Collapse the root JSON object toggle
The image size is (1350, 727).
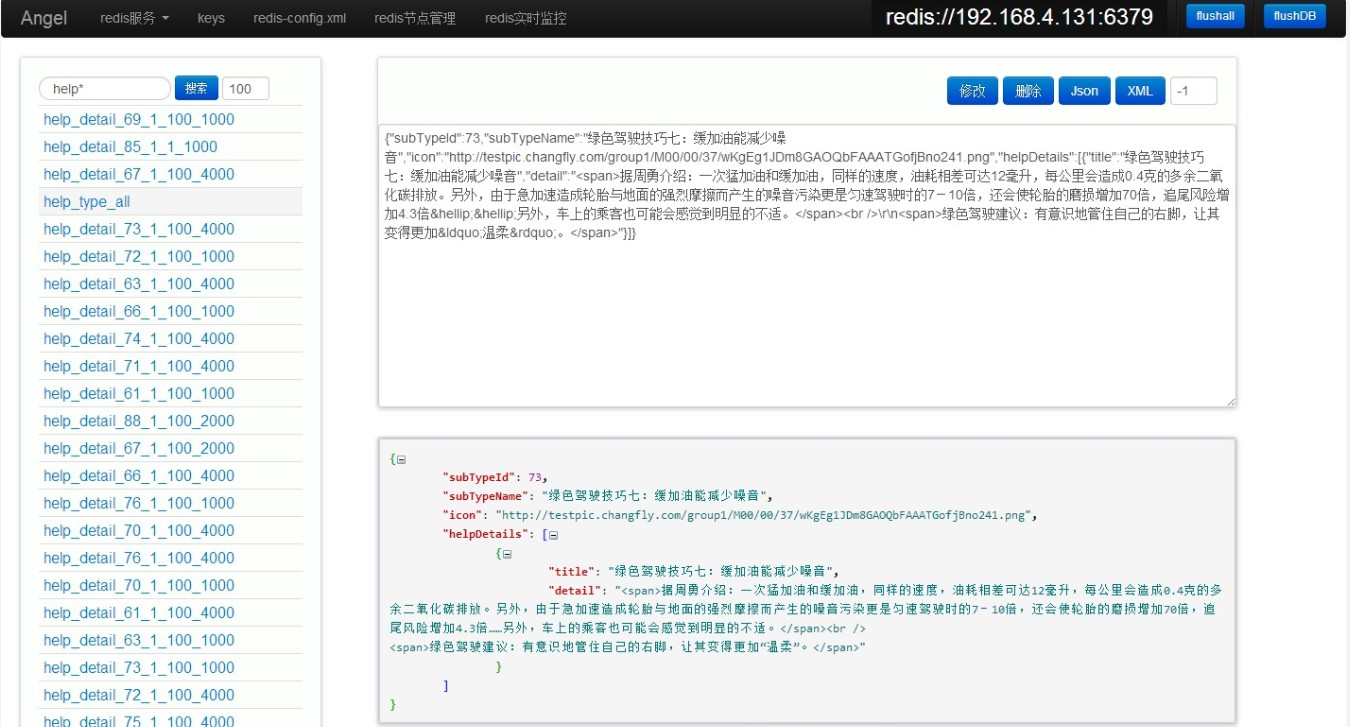pyautogui.click(x=401, y=460)
